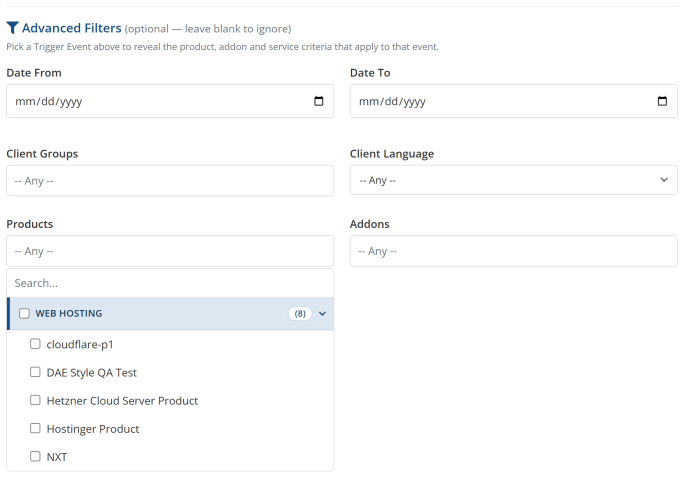Click the Date To input field
684x502 pixels.
pyautogui.click(x=513, y=101)
